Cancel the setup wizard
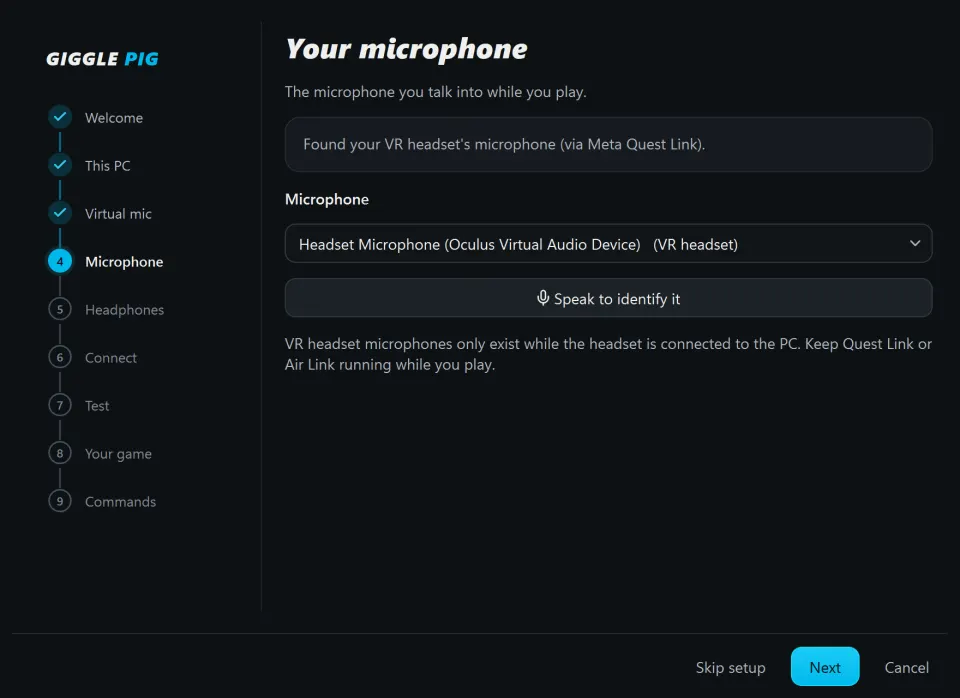Image resolution: width=960 pixels, height=698 pixels. click(x=906, y=667)
